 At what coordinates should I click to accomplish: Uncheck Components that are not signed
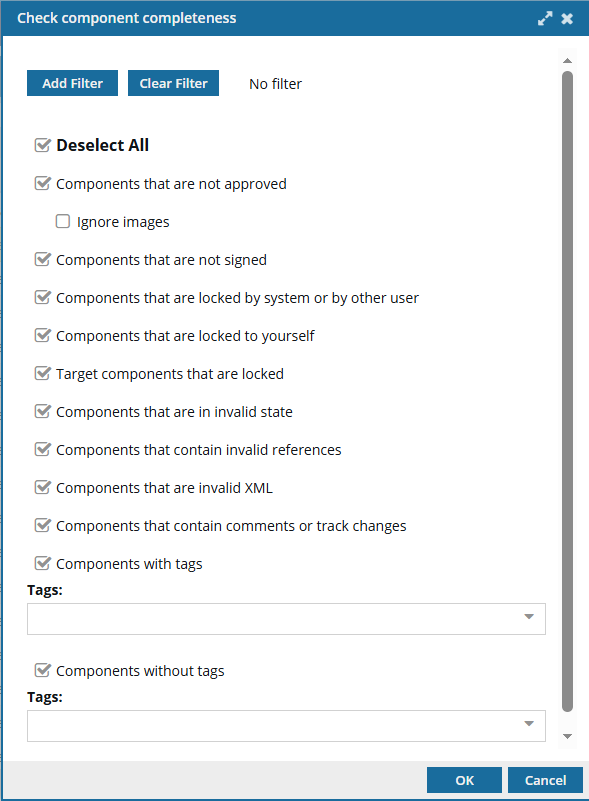(x=42, y=260)
